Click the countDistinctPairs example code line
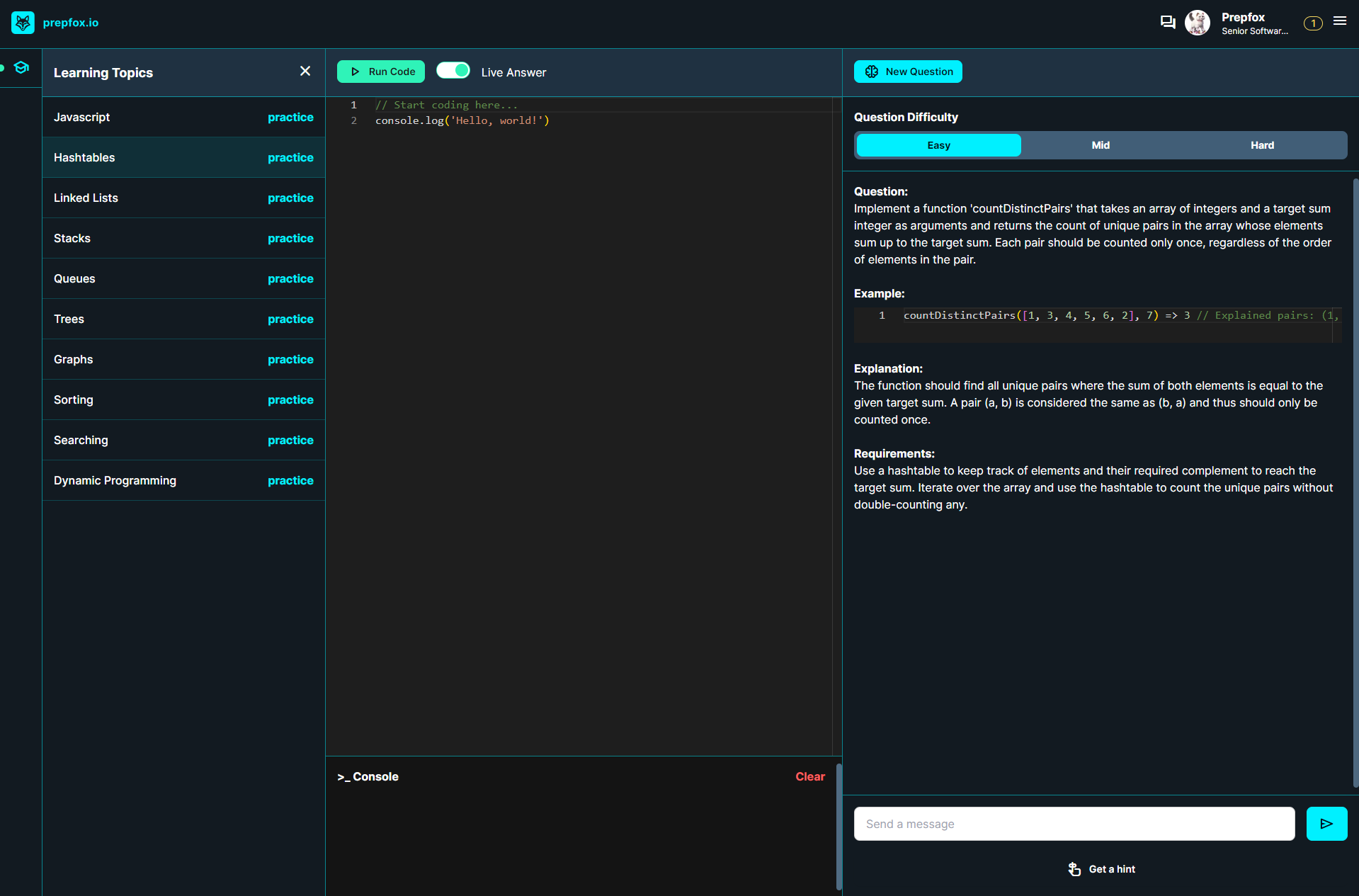Viewport: 1359px width, 896px height. pos(1120,316)
